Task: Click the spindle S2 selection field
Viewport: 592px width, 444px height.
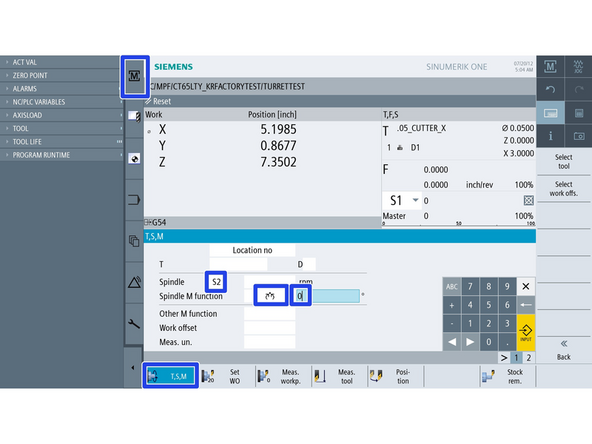Action: pyautogui.click(x=216, y=282)
